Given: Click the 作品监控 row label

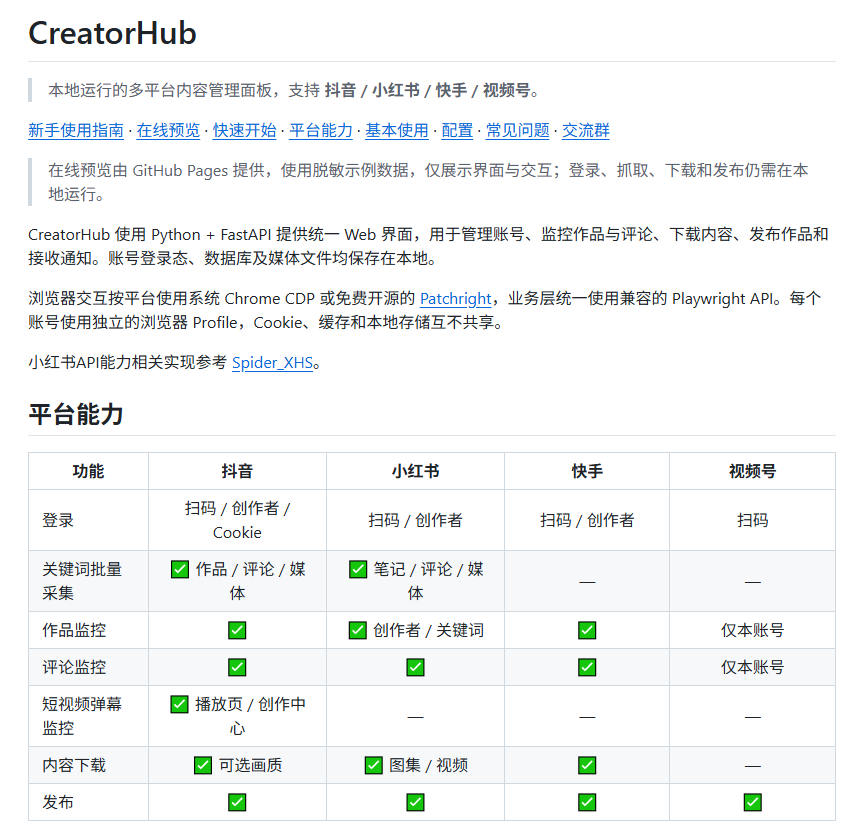Looking at the screenshot, I should (74, 630).
